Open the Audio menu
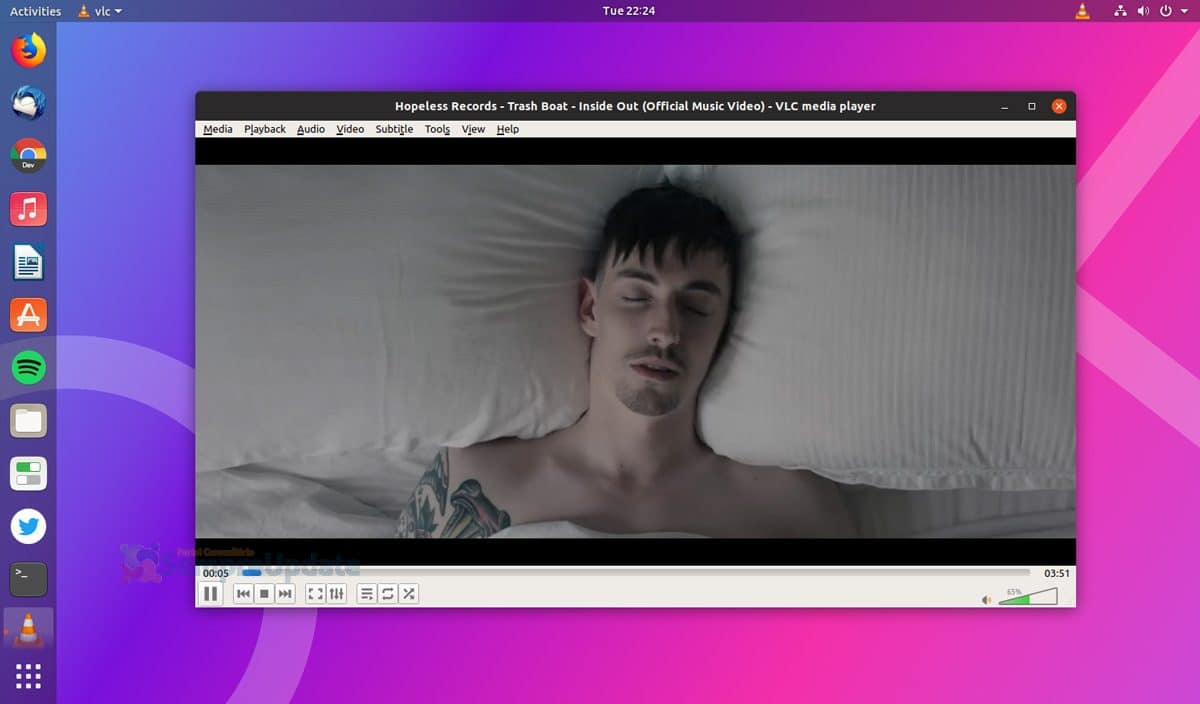The height and width of the screenshot is (704, 1200). pyautogui.click(x=311, y=129)
